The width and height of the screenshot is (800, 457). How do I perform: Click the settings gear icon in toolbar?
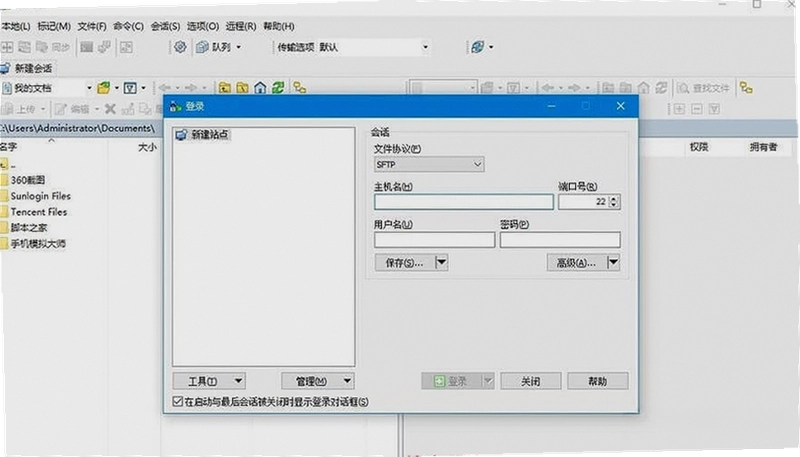pos(180,47)
